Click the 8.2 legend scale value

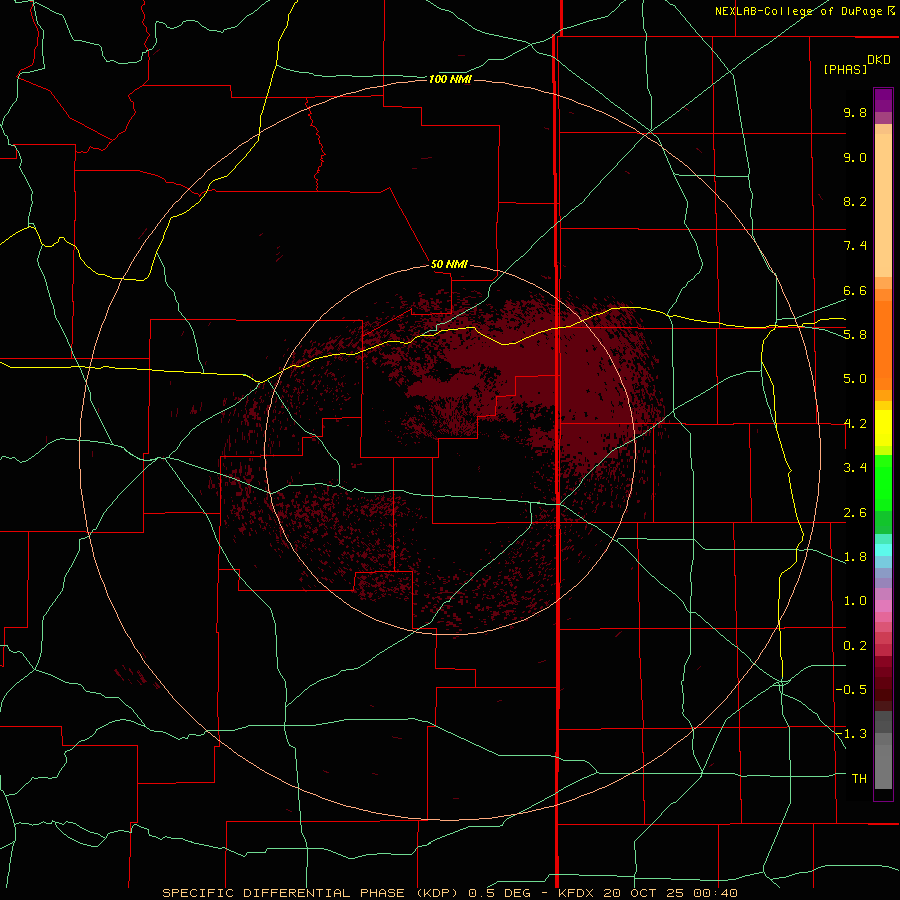[855, 201]
